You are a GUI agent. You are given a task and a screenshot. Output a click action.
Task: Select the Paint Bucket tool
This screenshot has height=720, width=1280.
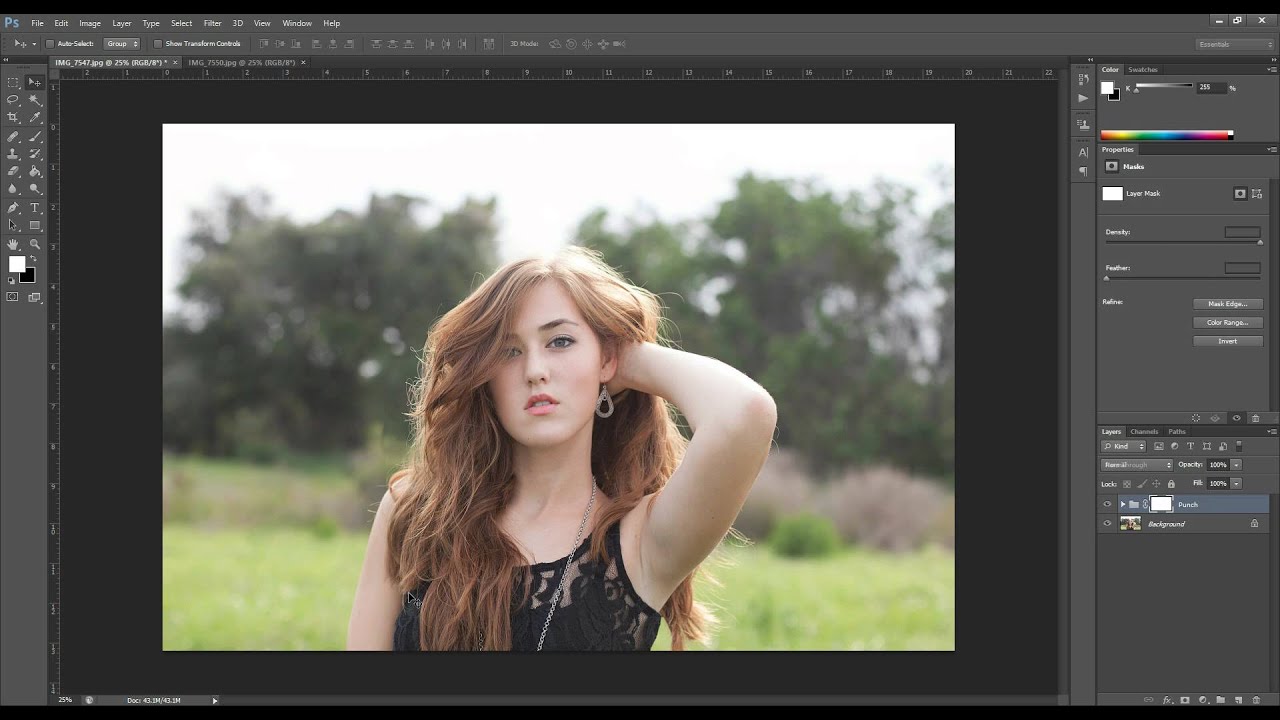pos(35,171)
